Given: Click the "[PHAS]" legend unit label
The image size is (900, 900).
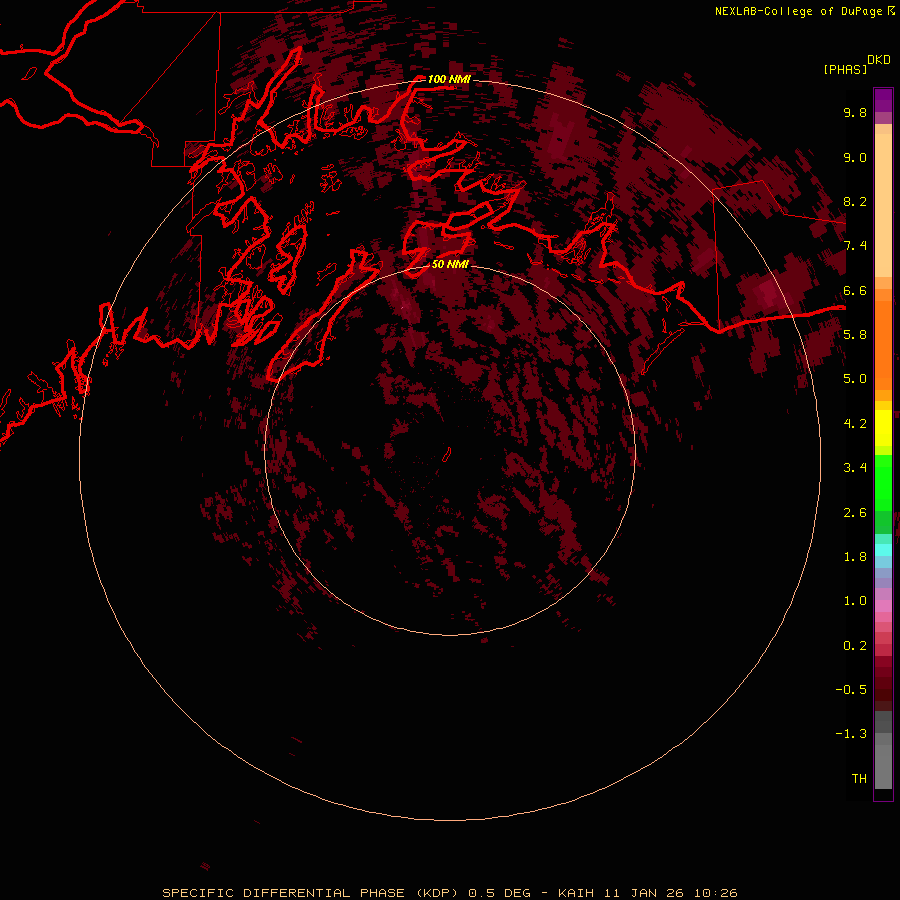Looking at the screenshot, I should click(845, 69).
